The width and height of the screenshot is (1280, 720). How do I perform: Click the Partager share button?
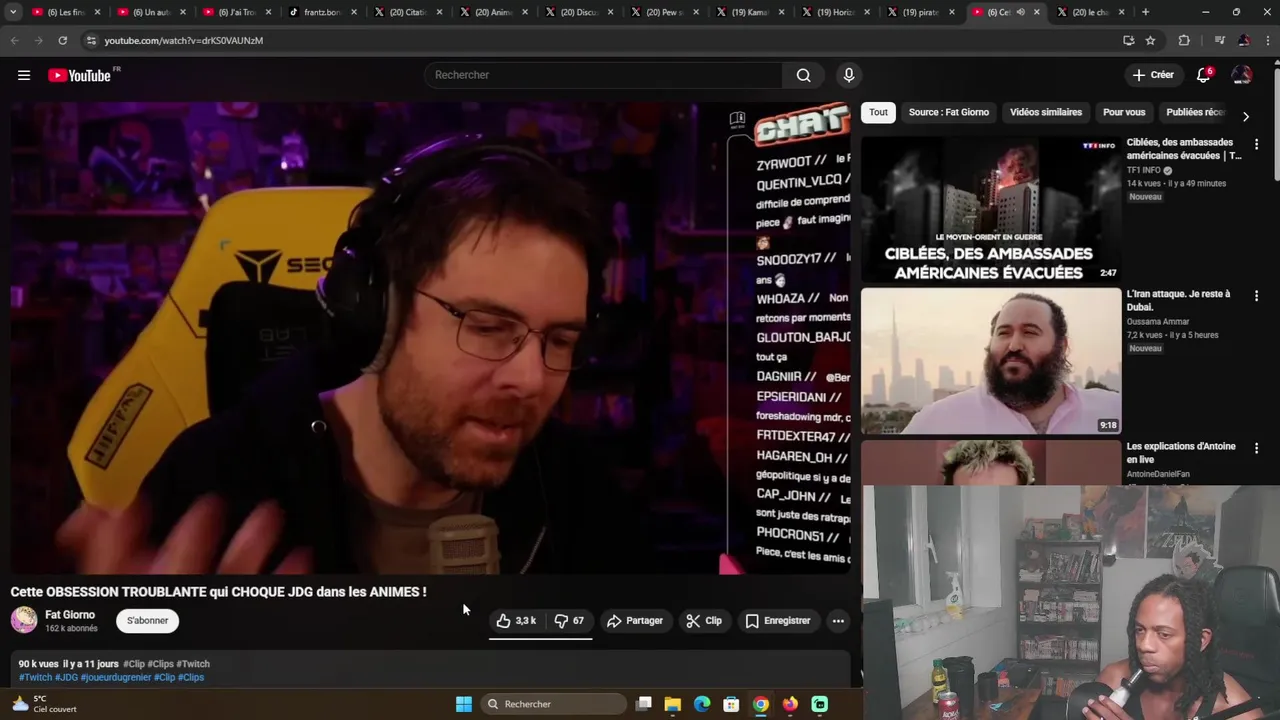635,621
